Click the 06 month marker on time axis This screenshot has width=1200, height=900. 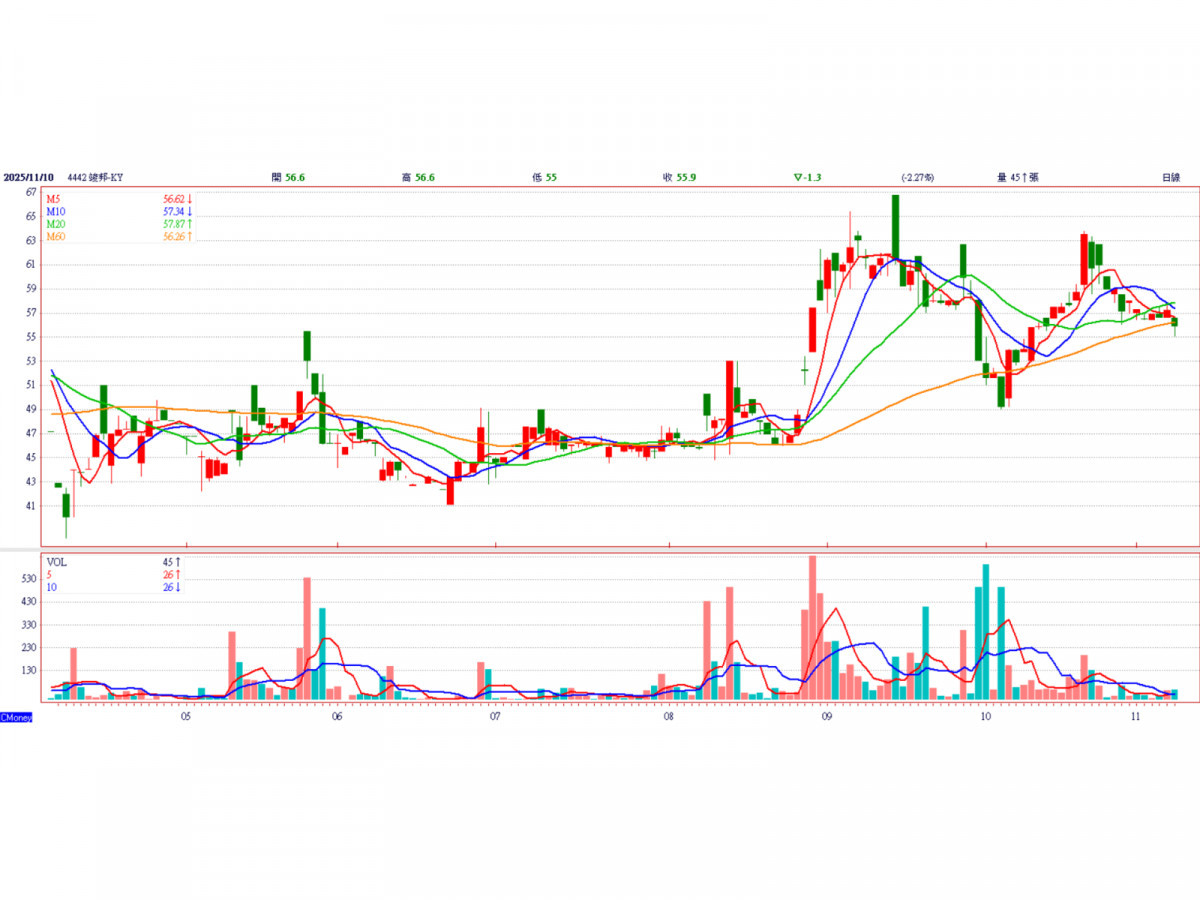[x=337, y=717]
